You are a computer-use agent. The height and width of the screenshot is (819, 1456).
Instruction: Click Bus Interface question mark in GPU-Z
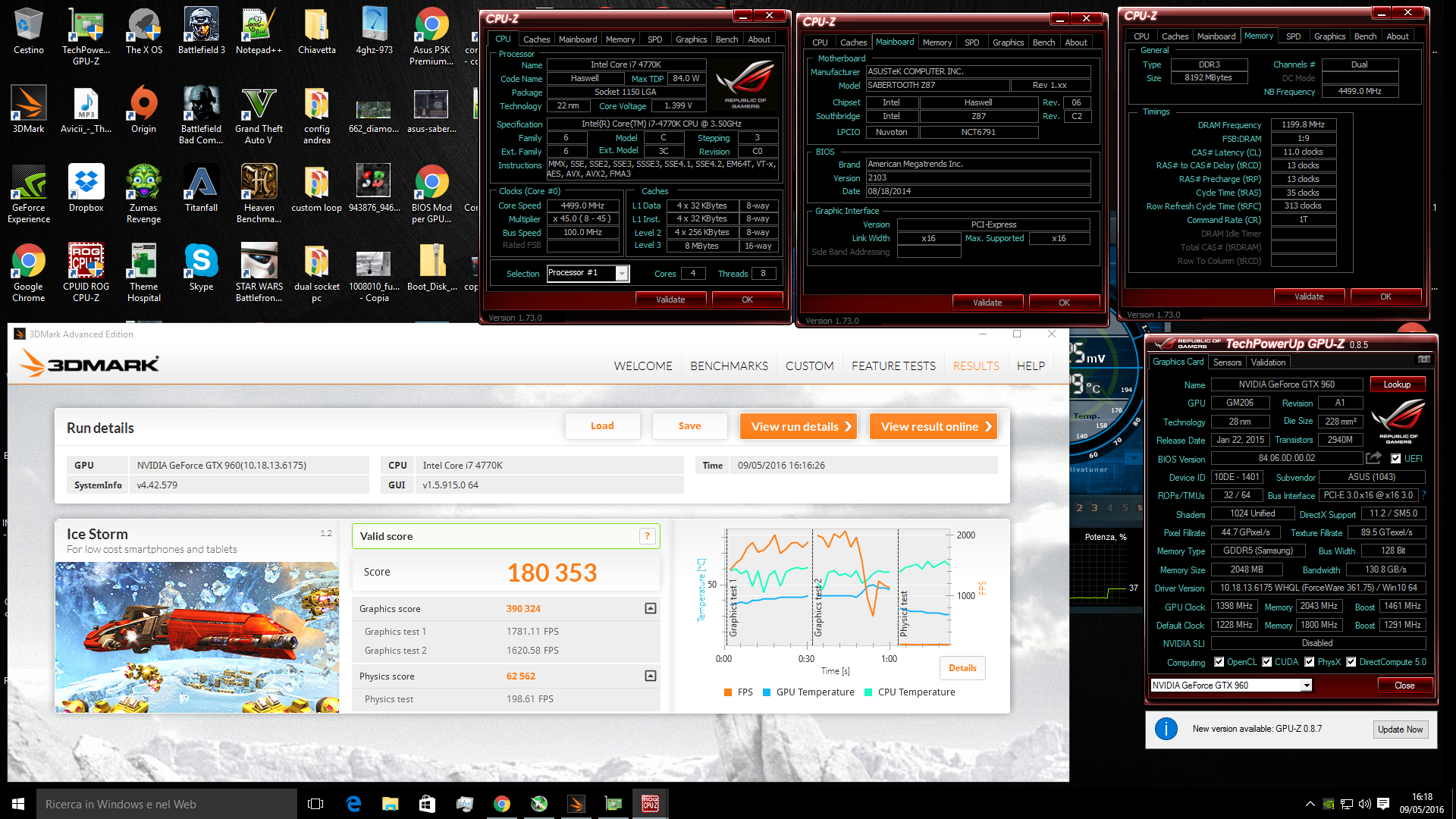pos(1423,495)
